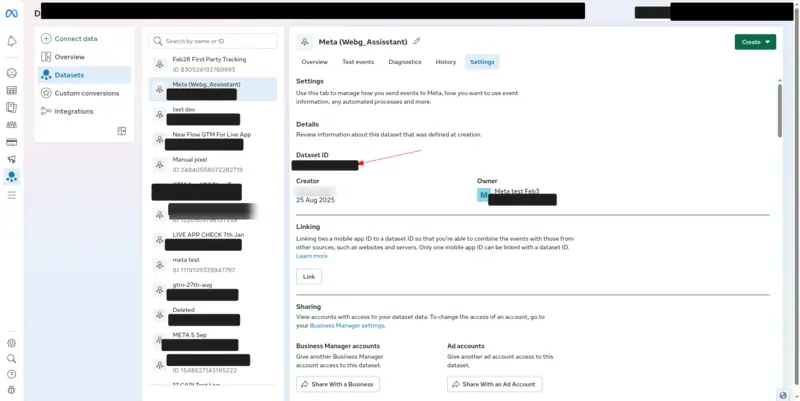Click the icon beside Feb28 First Party Tracking
The image size is (800, 401).
coord(160,64)
